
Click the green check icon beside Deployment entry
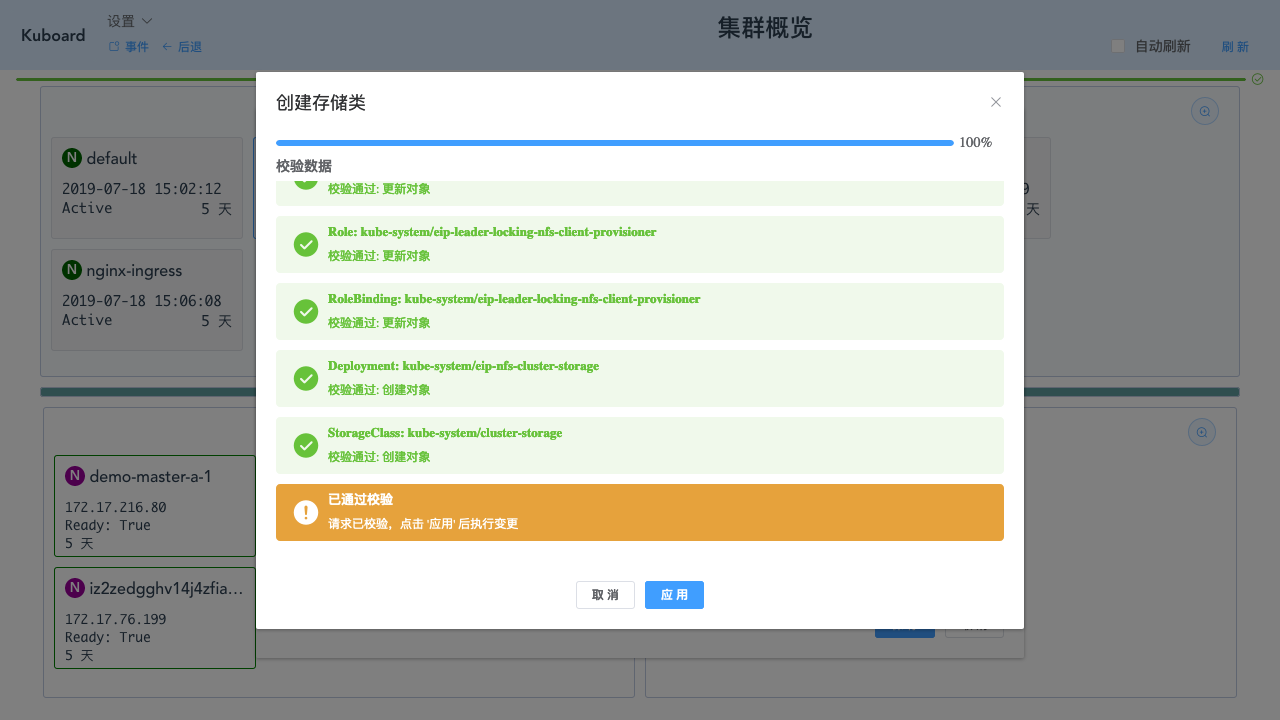coord(306,378)
